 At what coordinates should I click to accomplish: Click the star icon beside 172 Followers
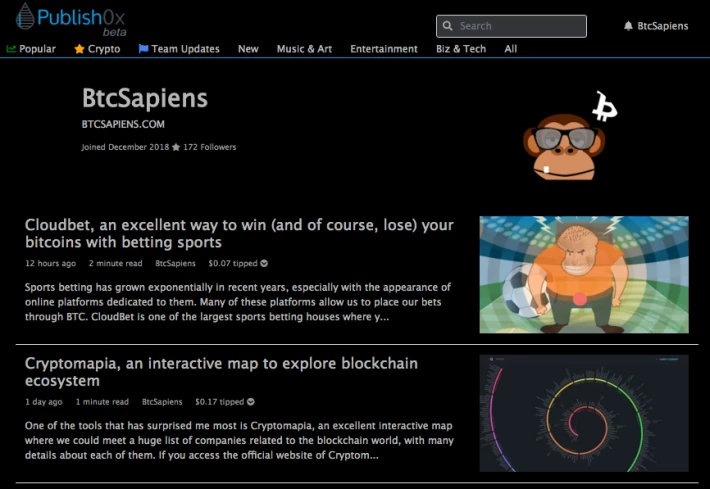(176, 147)
